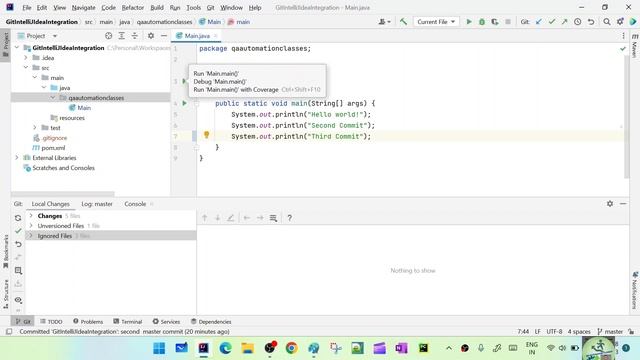Collapse the src folder
The width and height of the screenshot is (640, 360).
coord(26,67)
